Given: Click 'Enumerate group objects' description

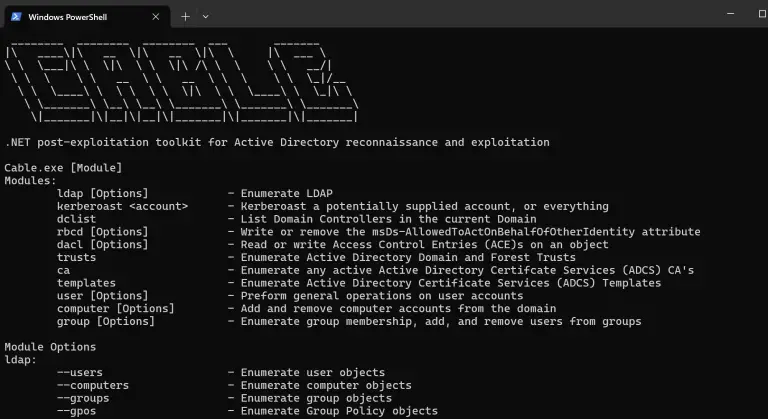Looking at the screenshot, I should point(316,398).
